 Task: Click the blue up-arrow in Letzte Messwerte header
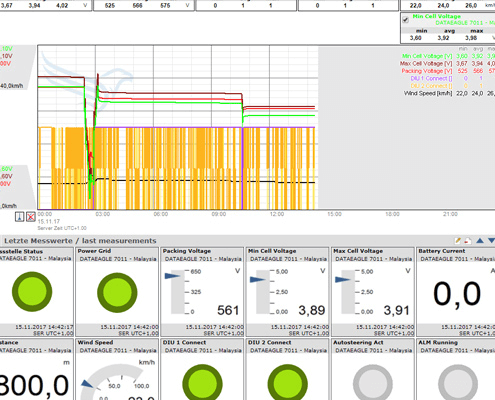coord(480,240)
